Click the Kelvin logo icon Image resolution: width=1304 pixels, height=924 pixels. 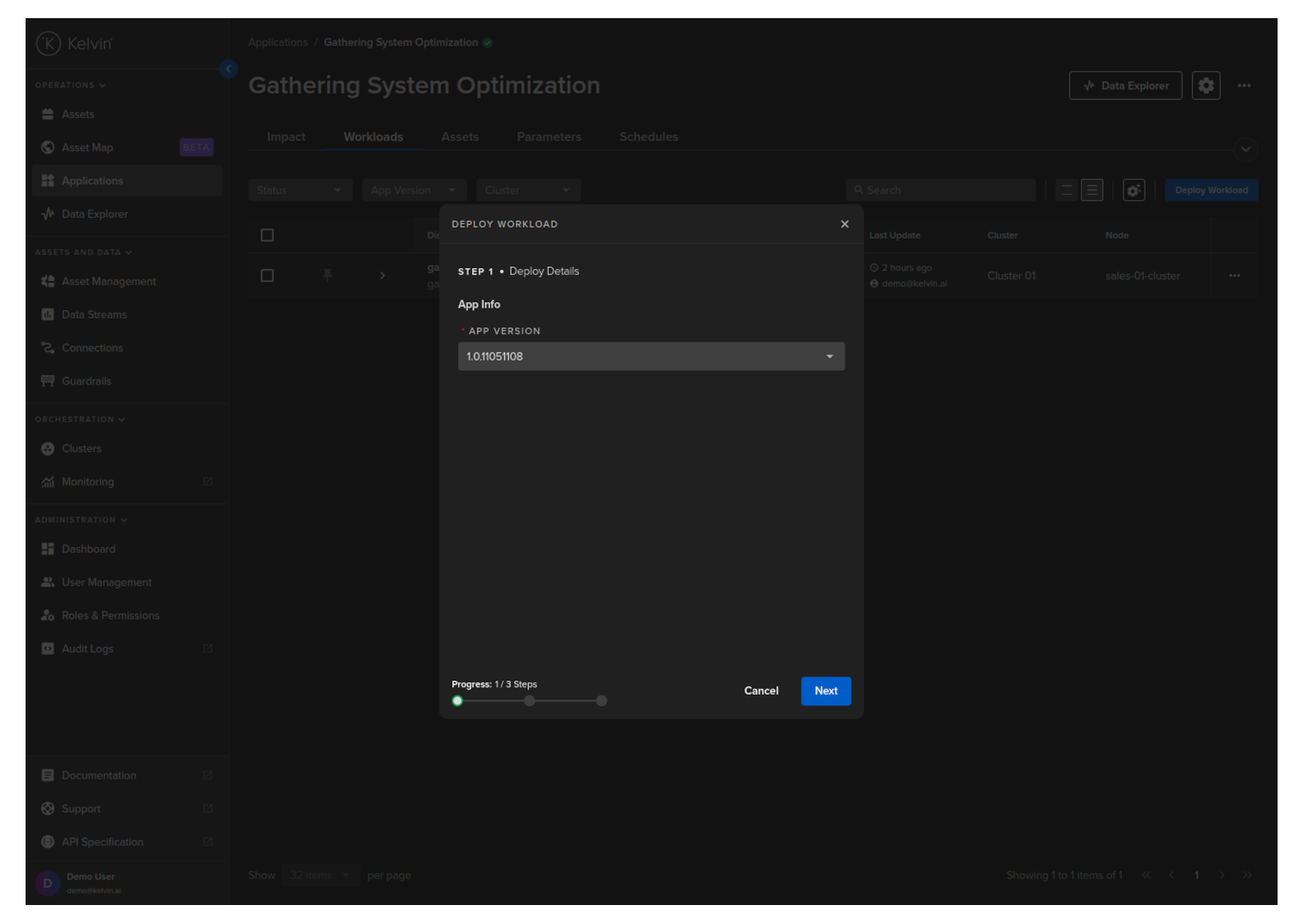pyautogui.click(x=49, y=43)
